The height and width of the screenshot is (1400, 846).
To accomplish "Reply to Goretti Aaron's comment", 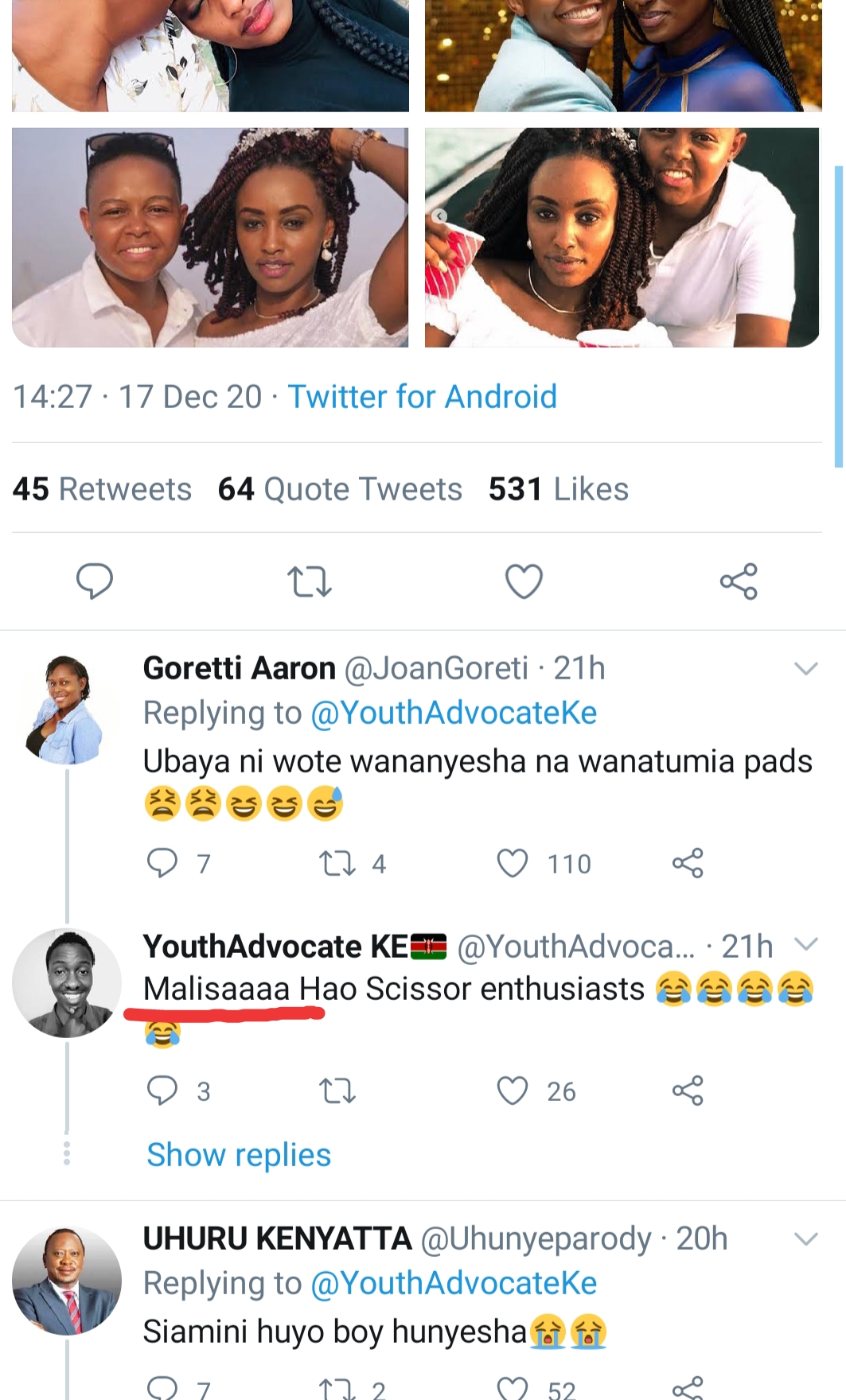I will click(x=162, y=863).
